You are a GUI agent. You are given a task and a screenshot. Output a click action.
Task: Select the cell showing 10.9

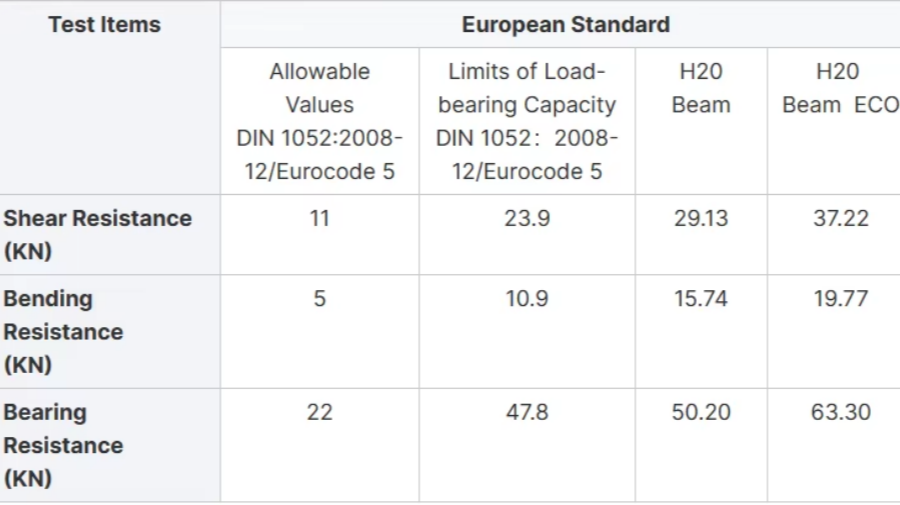(x=527, y=299)
